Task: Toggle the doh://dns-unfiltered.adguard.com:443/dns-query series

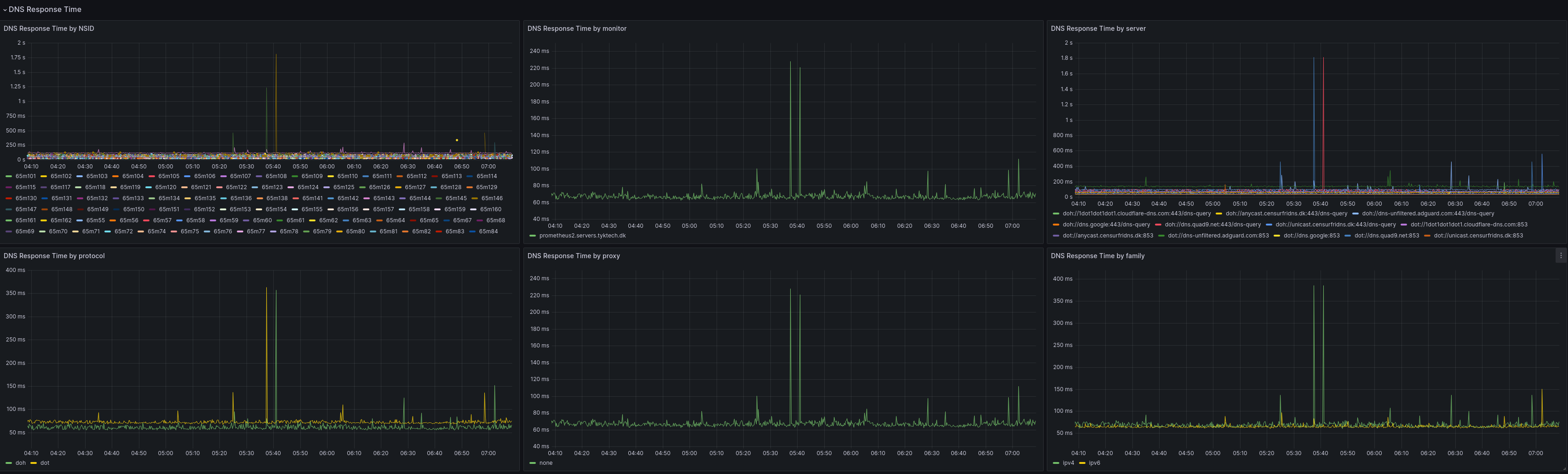Action: coord(1428,214)
